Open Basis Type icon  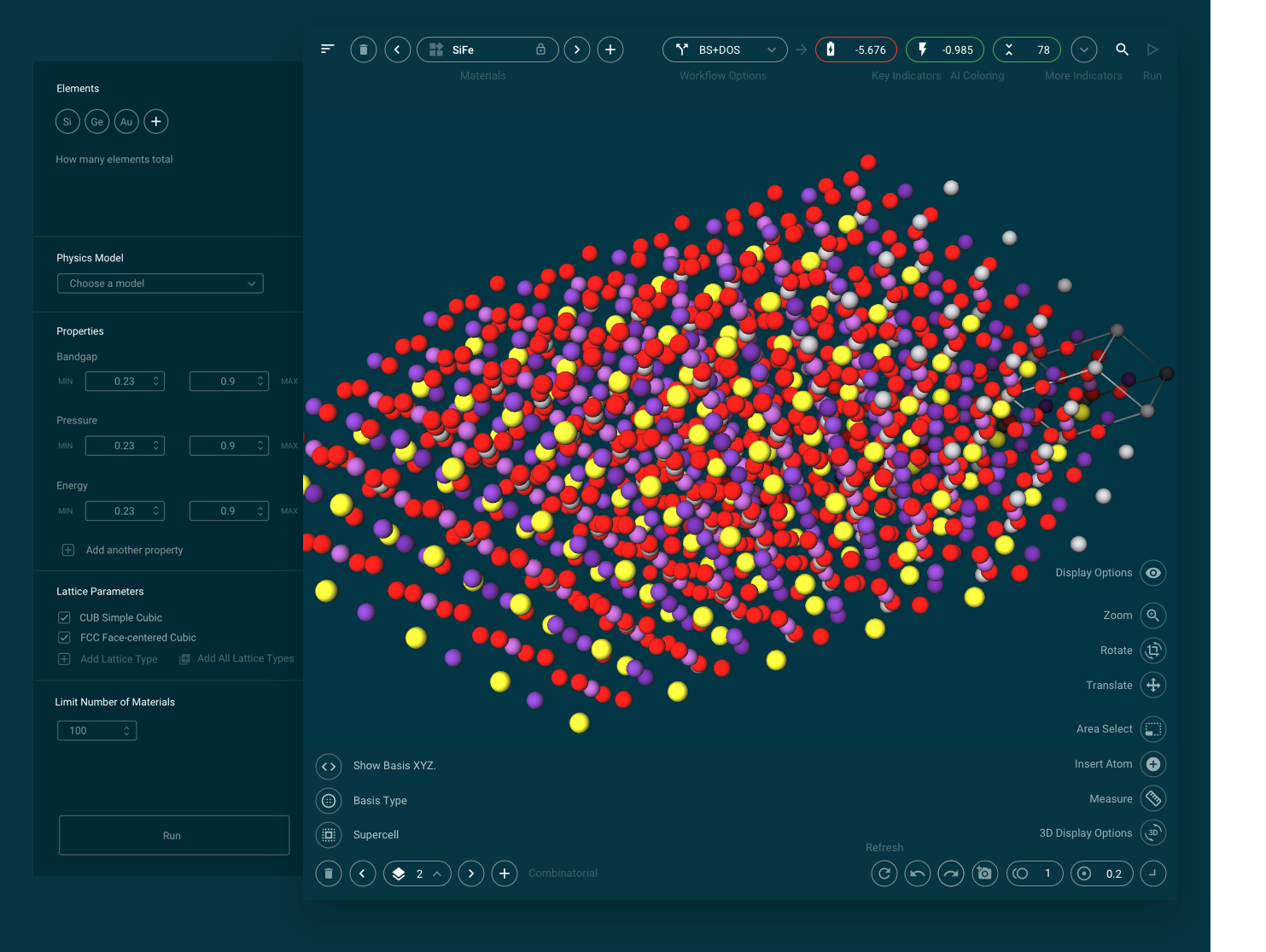329,800
